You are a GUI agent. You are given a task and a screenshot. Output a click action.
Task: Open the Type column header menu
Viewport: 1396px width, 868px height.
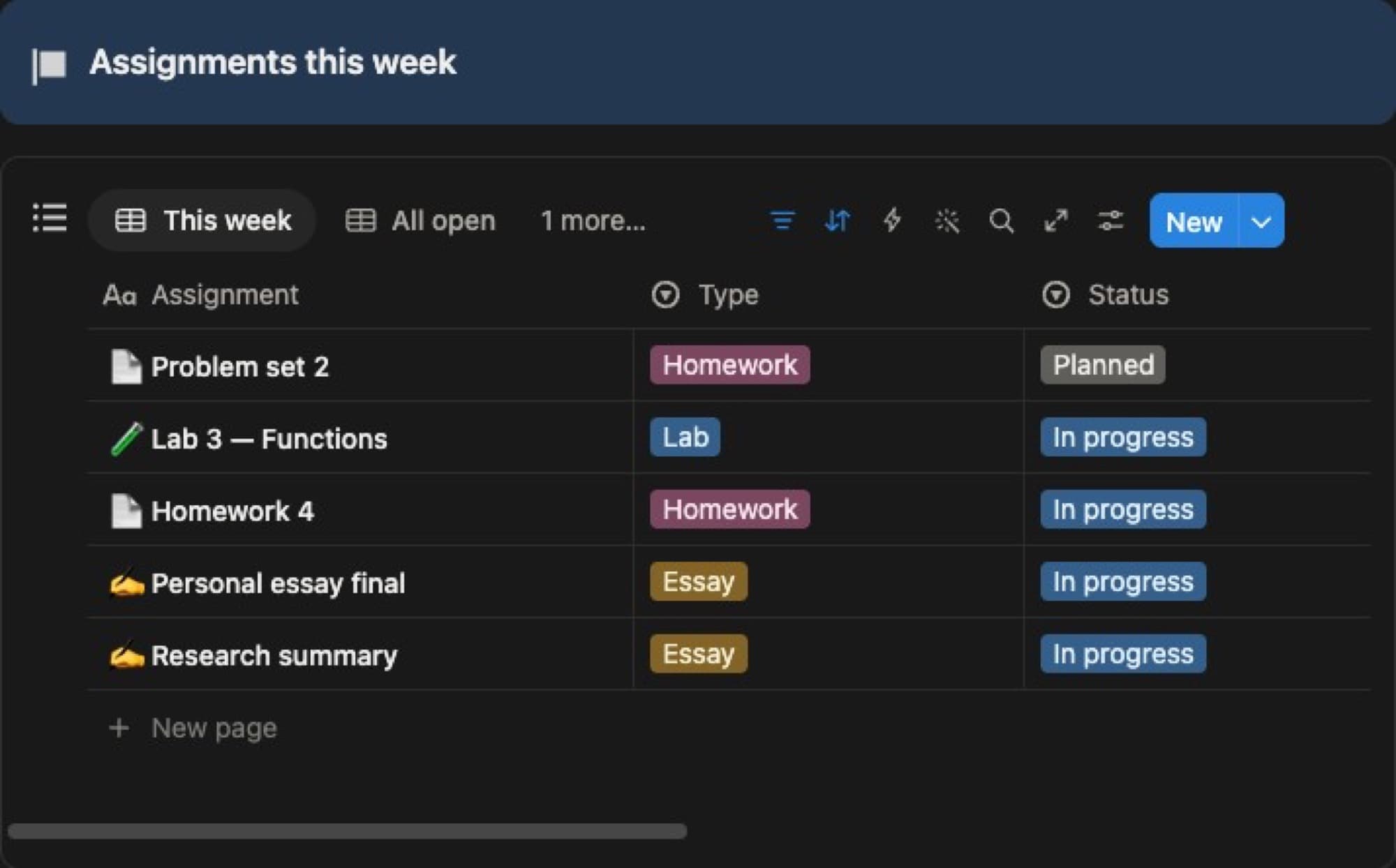(x=705, y=294)
